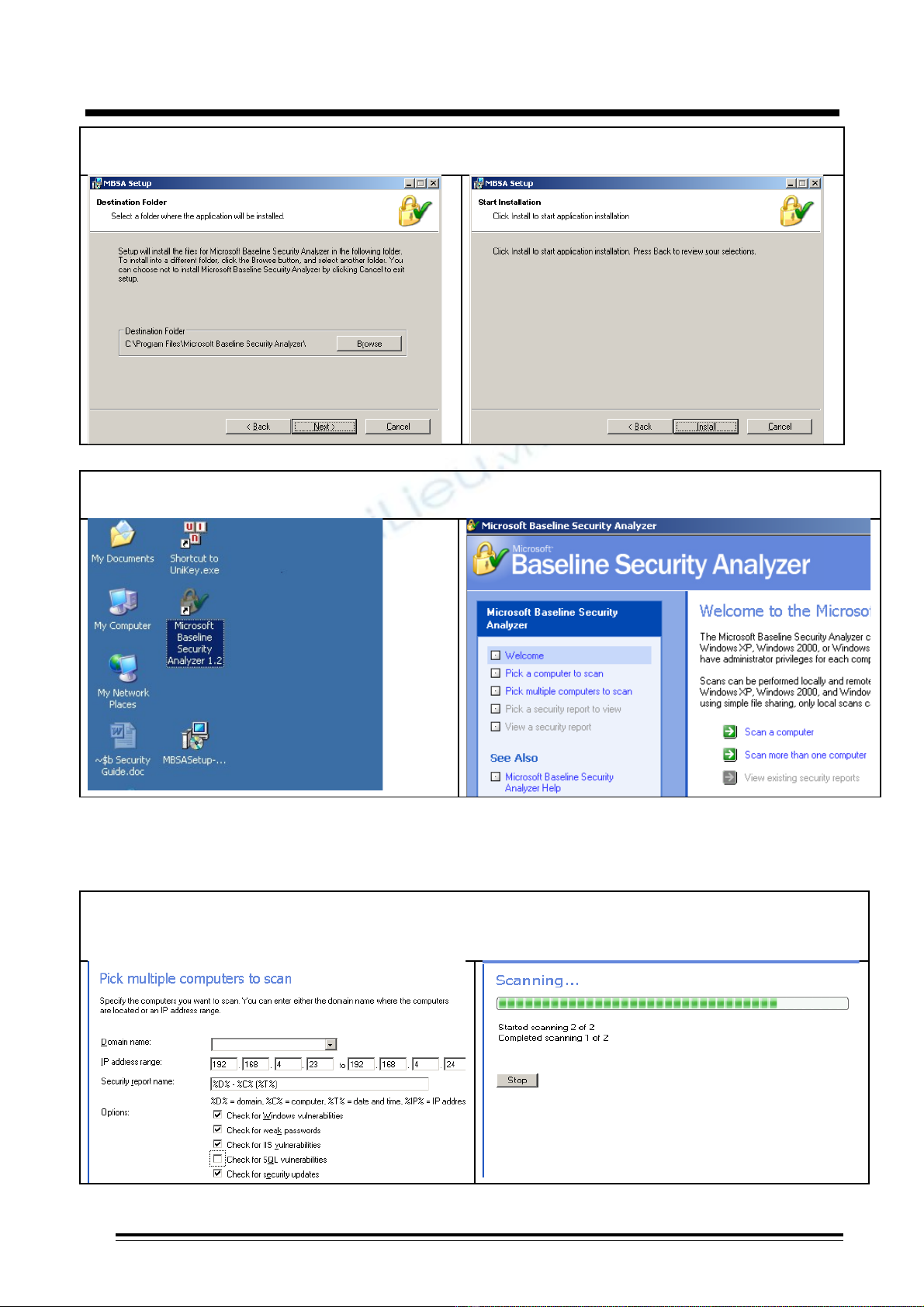The width and height of the screenshot is (924, 1307).
Task: Toggle Check for weak passwords checkbox
Action: point(218,1129)
